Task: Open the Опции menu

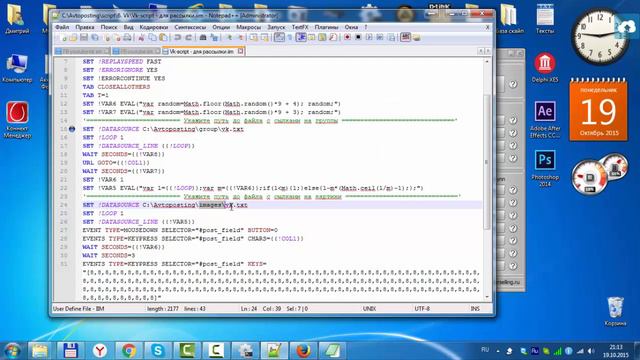Action: (x=221, y=27)
